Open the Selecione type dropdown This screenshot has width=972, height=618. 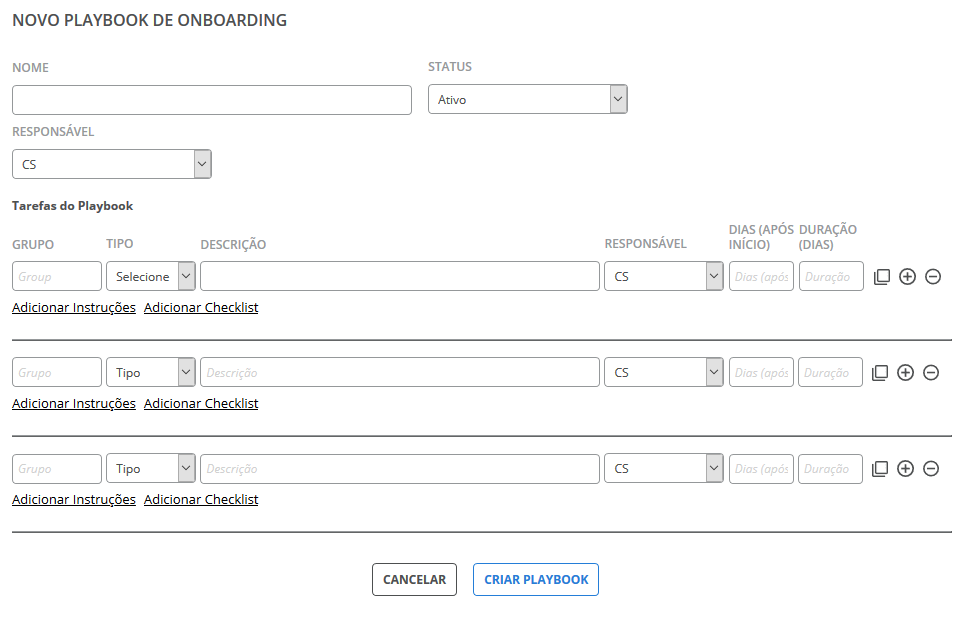pyautogui.click(x=151, y=276)
